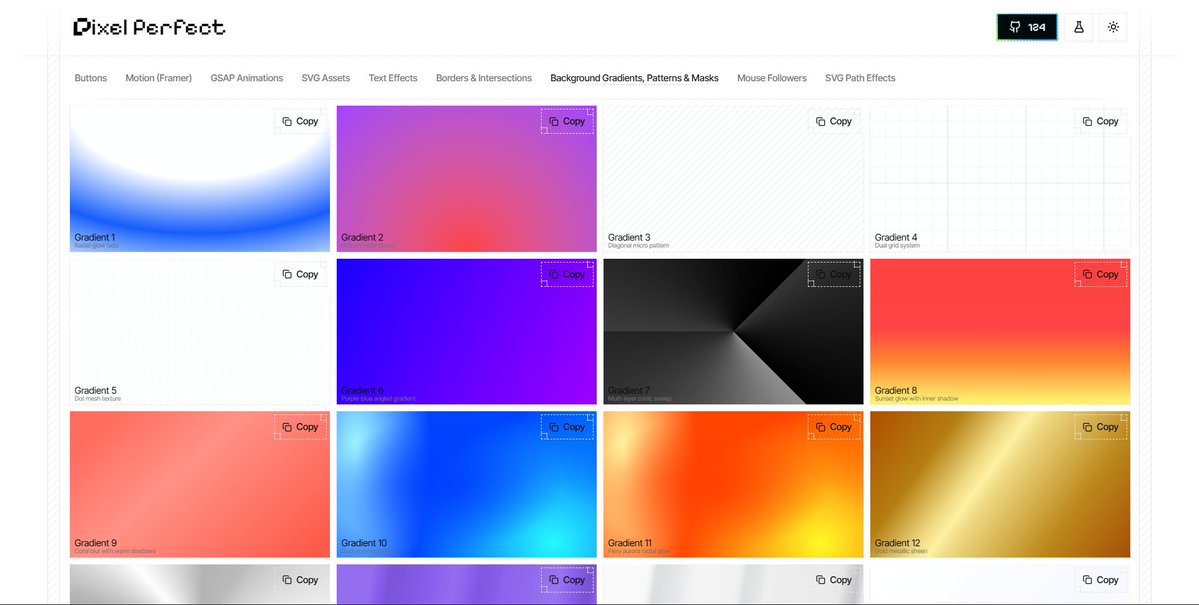Click the Pixel Perfect logo
Image resolution: width=1199 pixels, height=605 pixels.
(x=149, y=28)
